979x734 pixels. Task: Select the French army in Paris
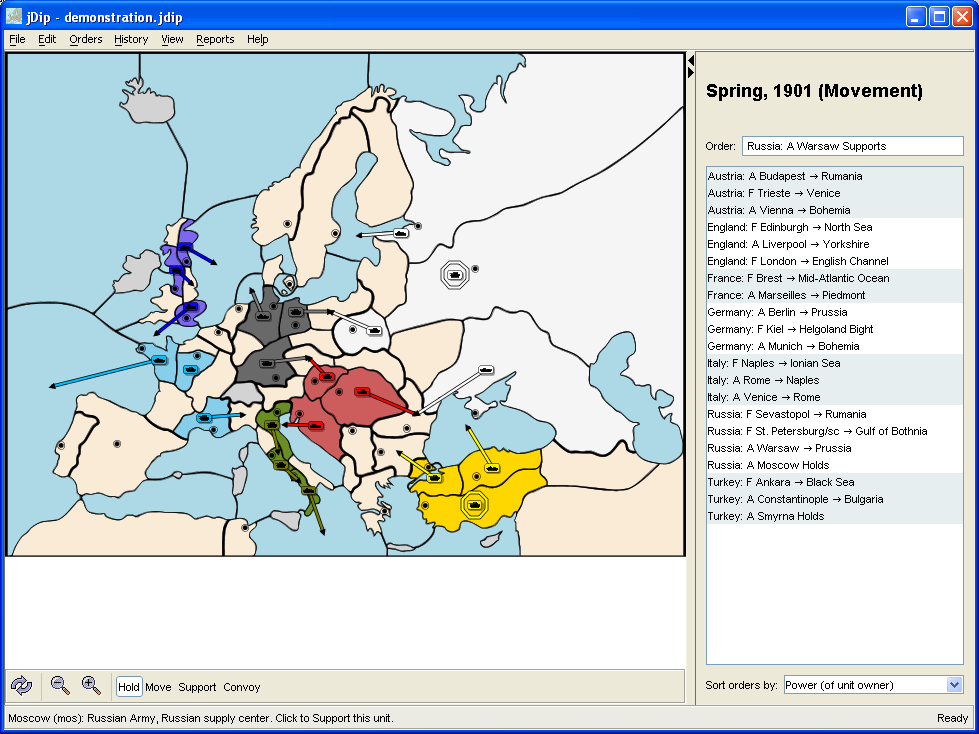190,369
